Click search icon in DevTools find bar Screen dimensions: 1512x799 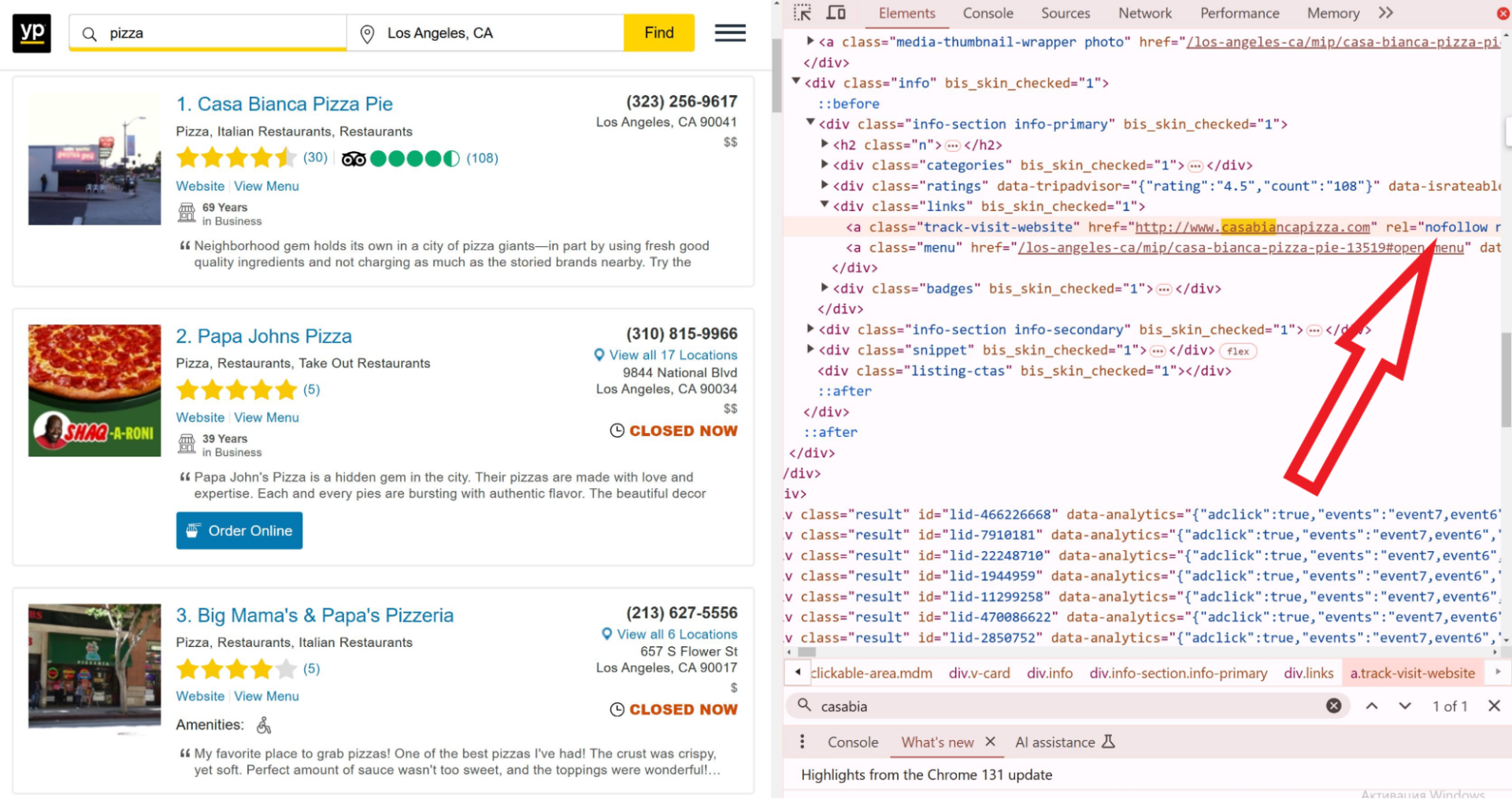pos(804,705)
